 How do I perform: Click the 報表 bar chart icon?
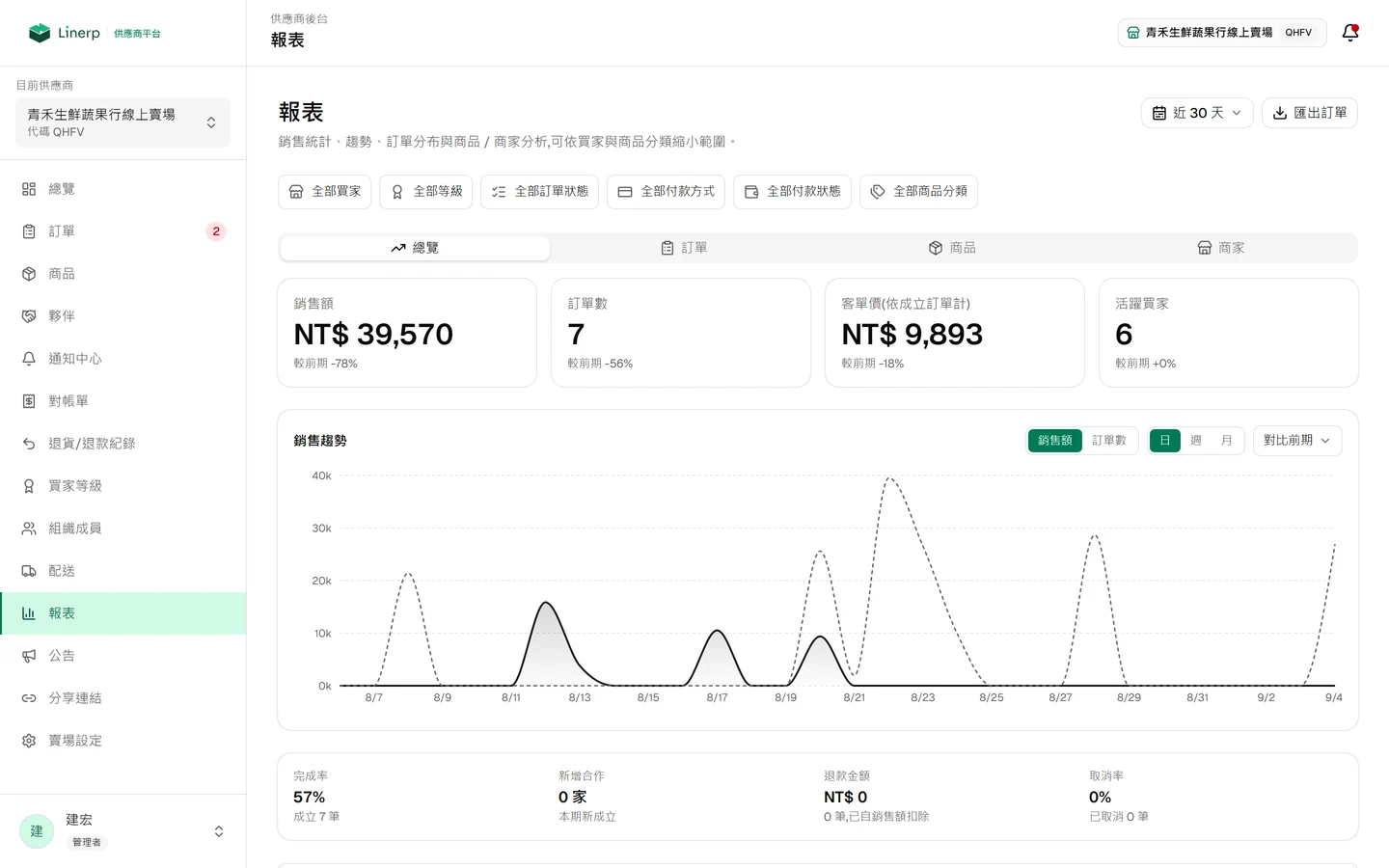[x=29, y=613]
